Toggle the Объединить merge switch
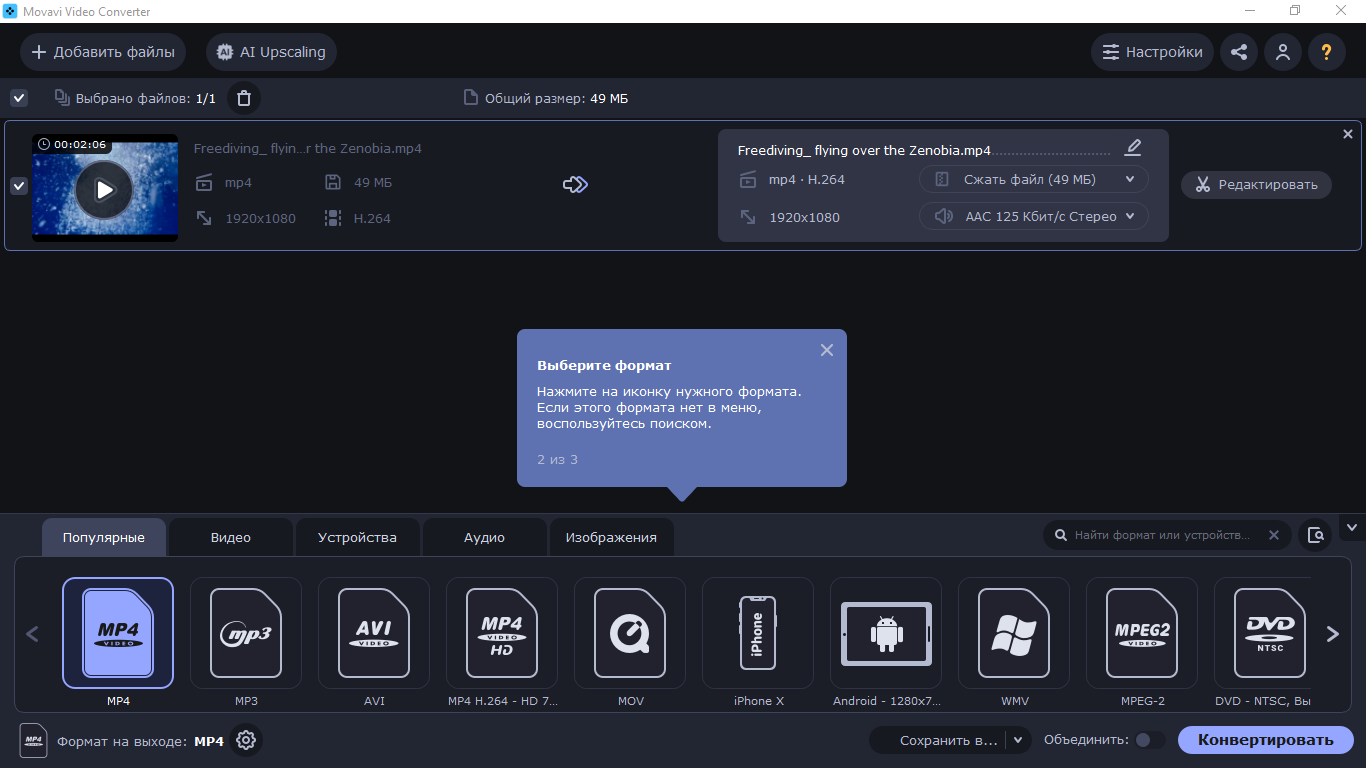Viewport: 1366px width, 768px height. point(1150,740)
